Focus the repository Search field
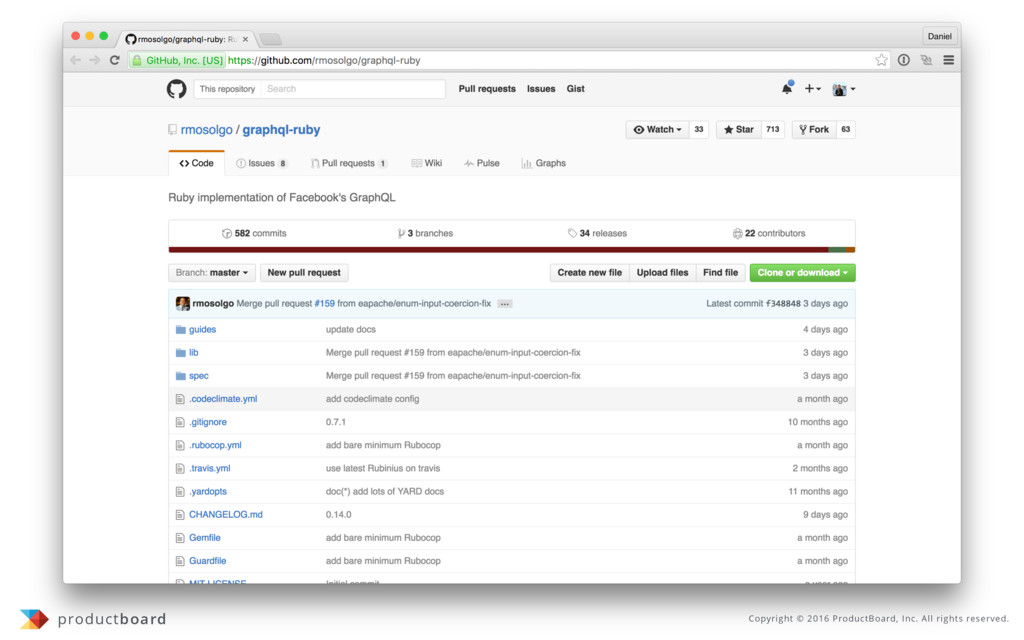 tap(353, 89)
